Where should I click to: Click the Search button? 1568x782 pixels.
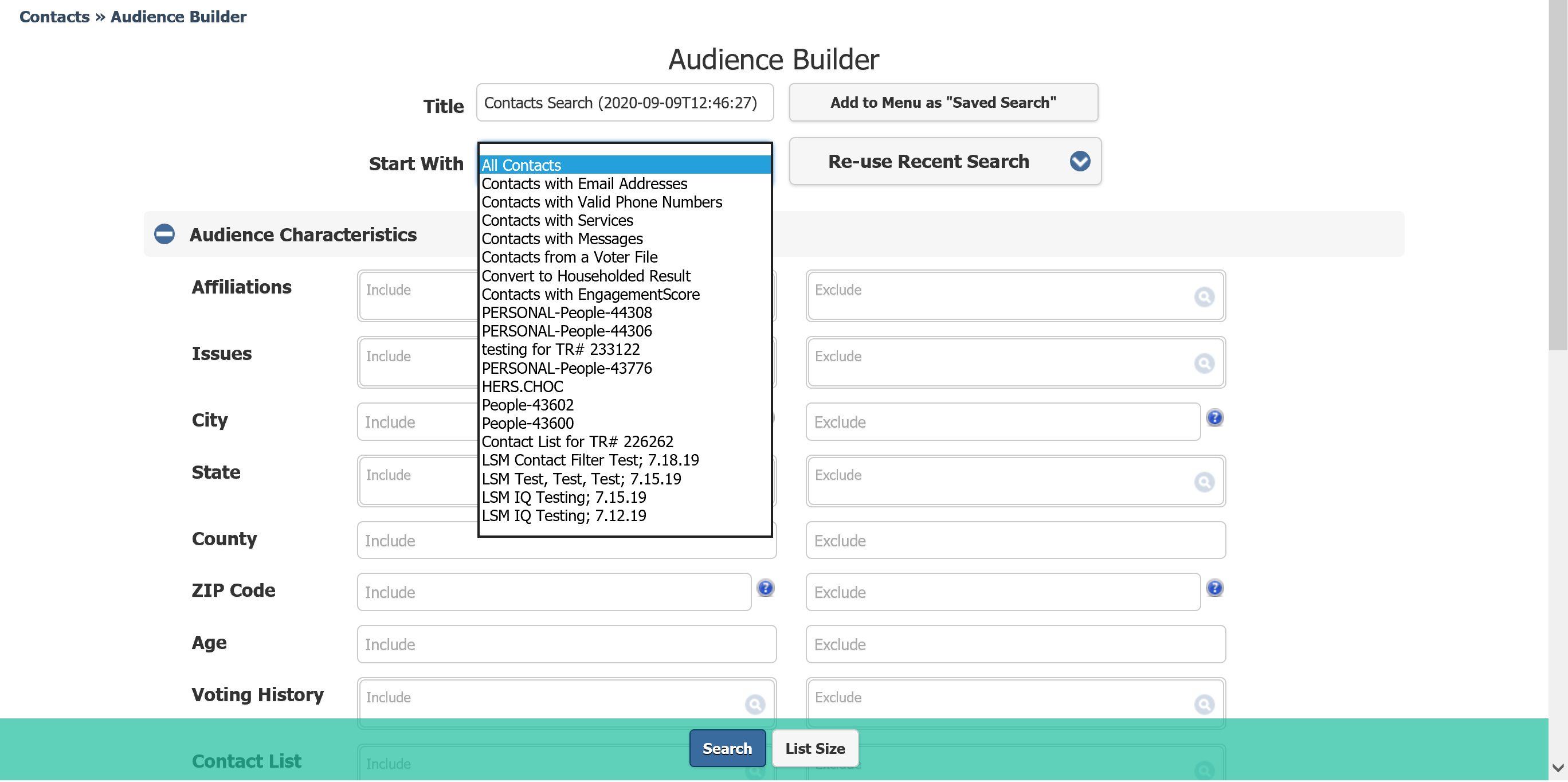pos(727,749)
